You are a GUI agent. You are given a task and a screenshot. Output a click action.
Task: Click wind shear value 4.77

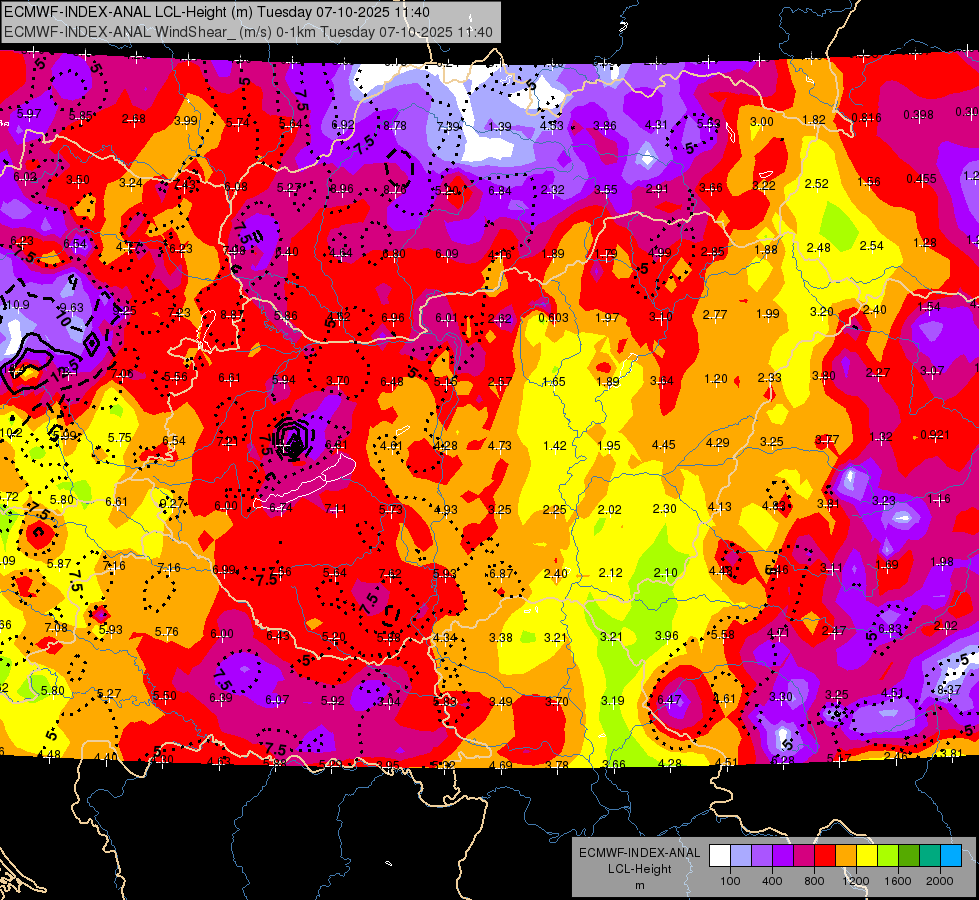point(128,247)
